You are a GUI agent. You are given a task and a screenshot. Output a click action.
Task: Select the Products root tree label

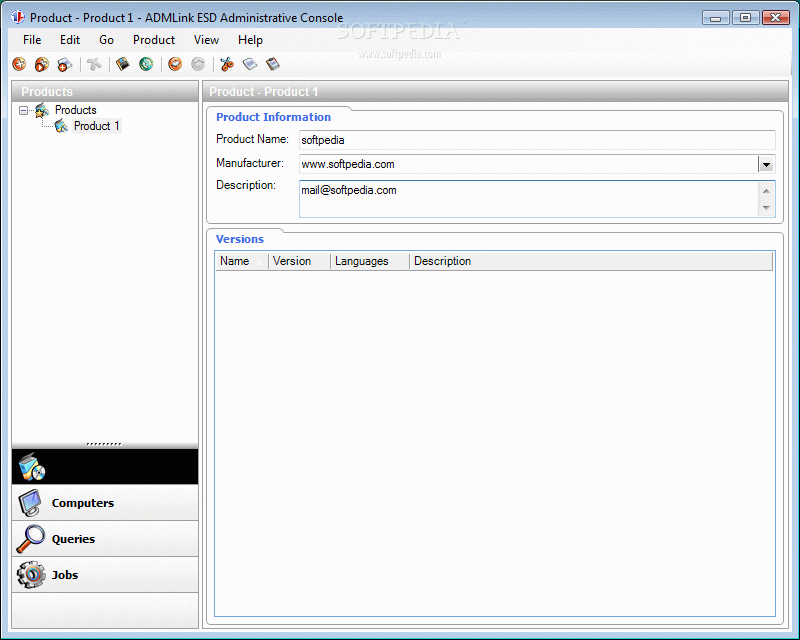pyautogui.click(x=76, y=110)
